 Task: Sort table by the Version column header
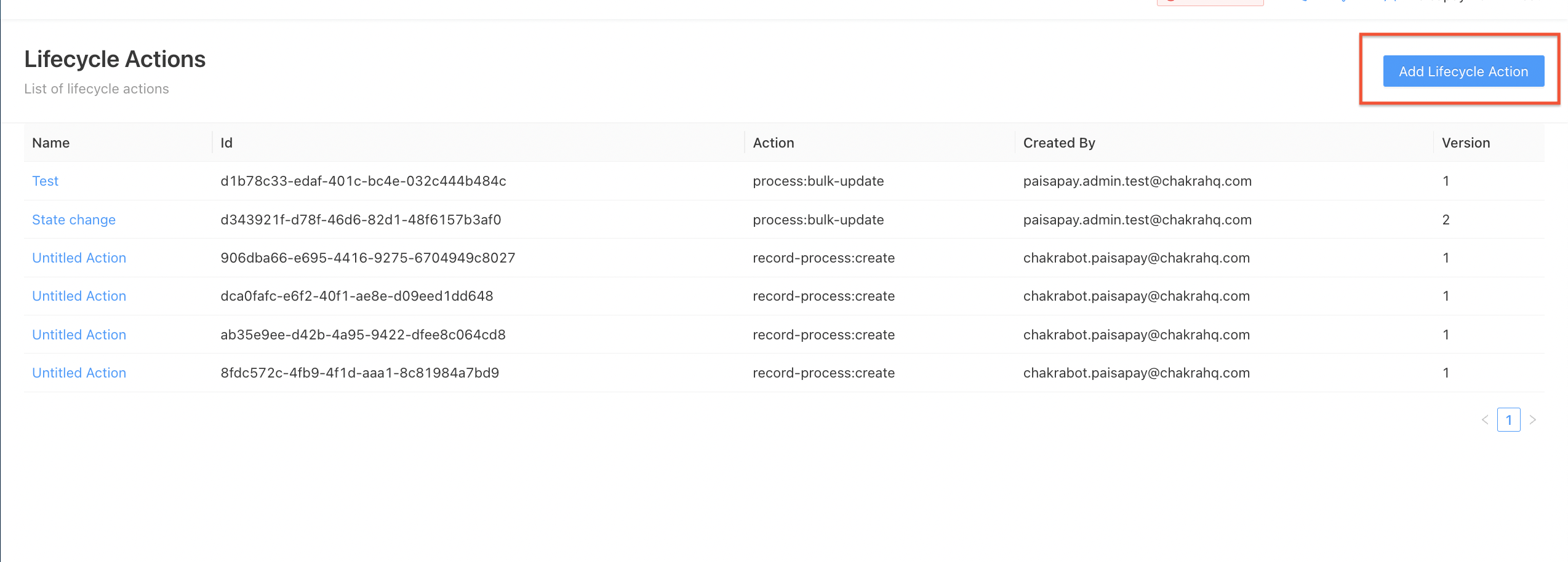click(1466, 143)
